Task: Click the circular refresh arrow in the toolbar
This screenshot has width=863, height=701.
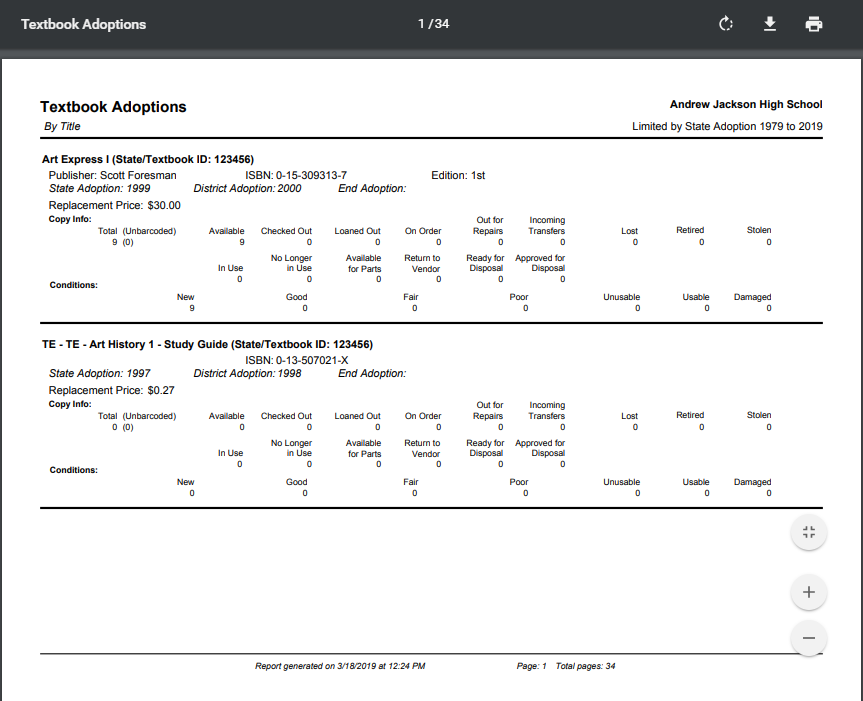Action: coord(726,23)
